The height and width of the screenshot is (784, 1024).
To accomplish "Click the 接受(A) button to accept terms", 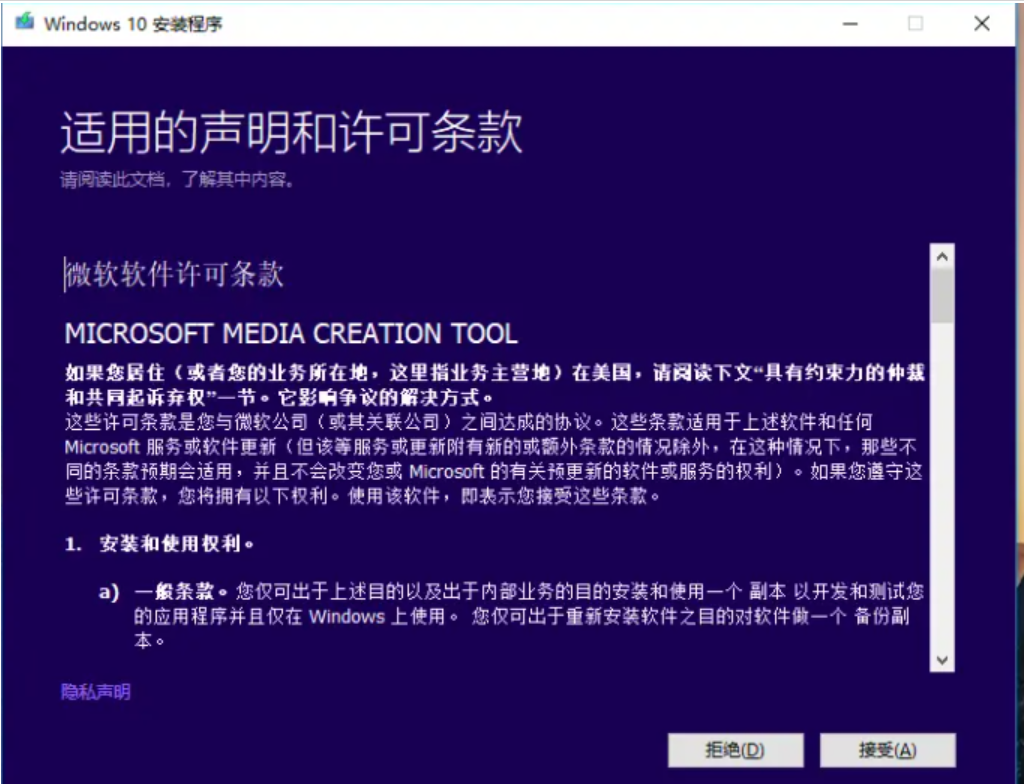I will [886, 750].
